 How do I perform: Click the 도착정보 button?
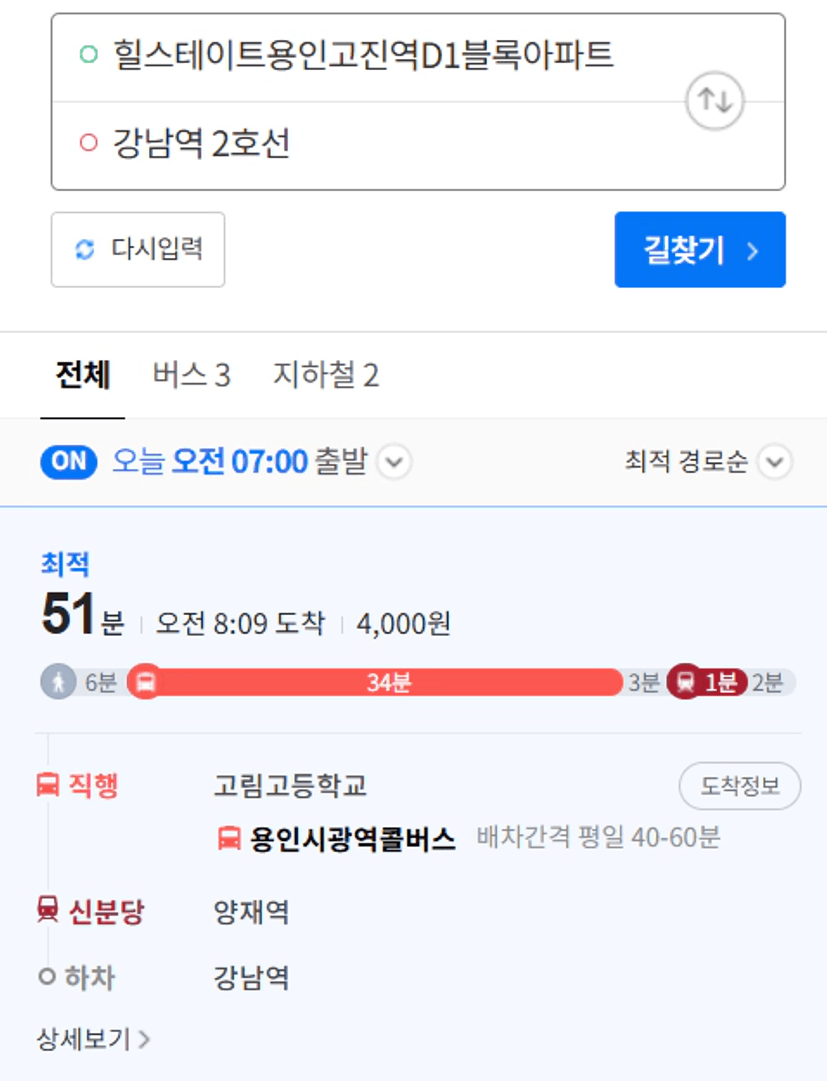(x=739, y=786)
